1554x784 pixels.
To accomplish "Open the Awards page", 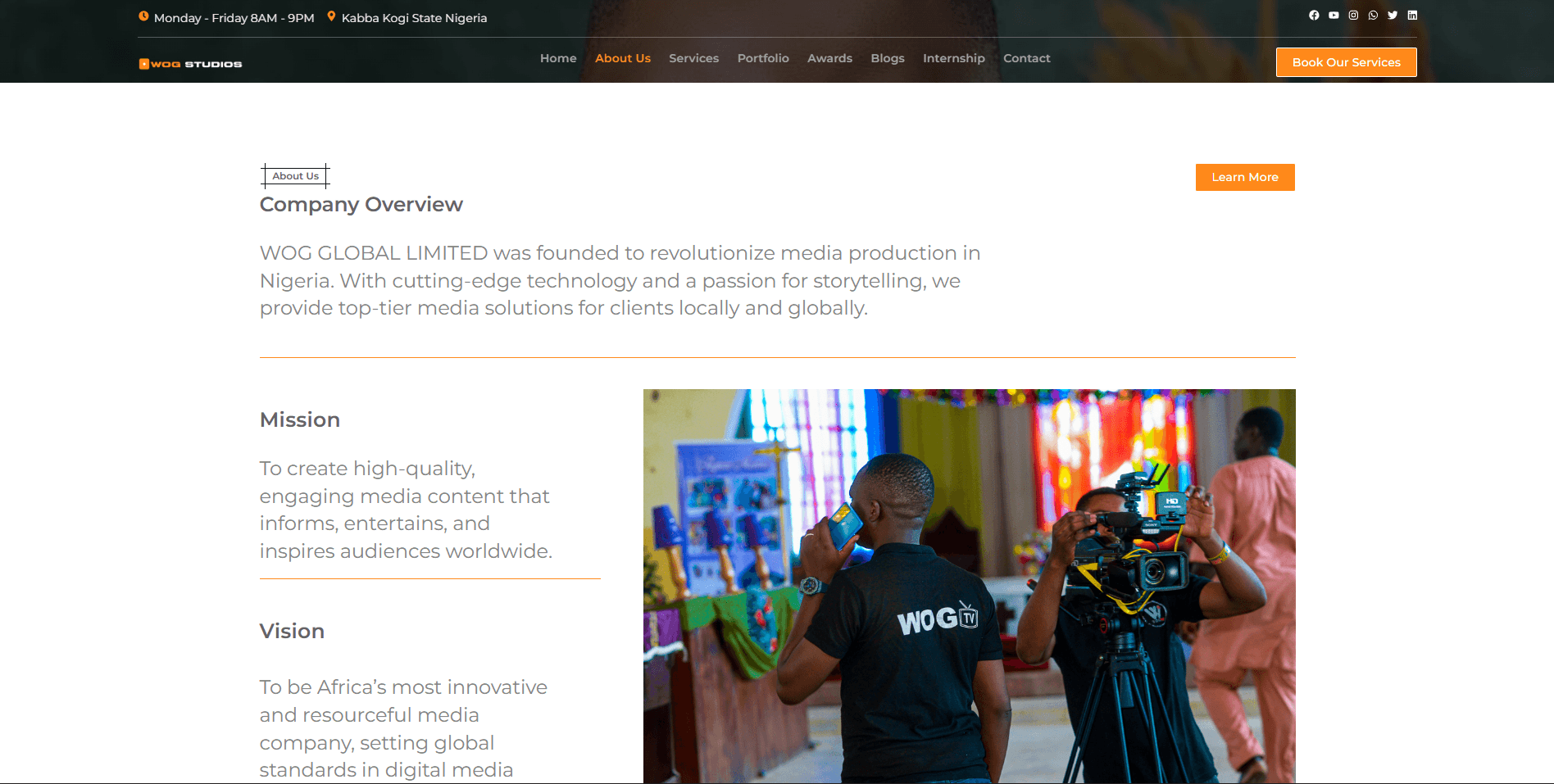I will coord(829,58).
